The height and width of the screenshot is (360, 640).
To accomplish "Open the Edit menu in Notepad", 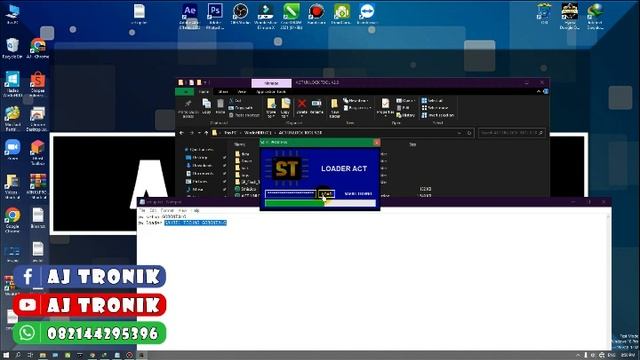I will coord(153,211).
